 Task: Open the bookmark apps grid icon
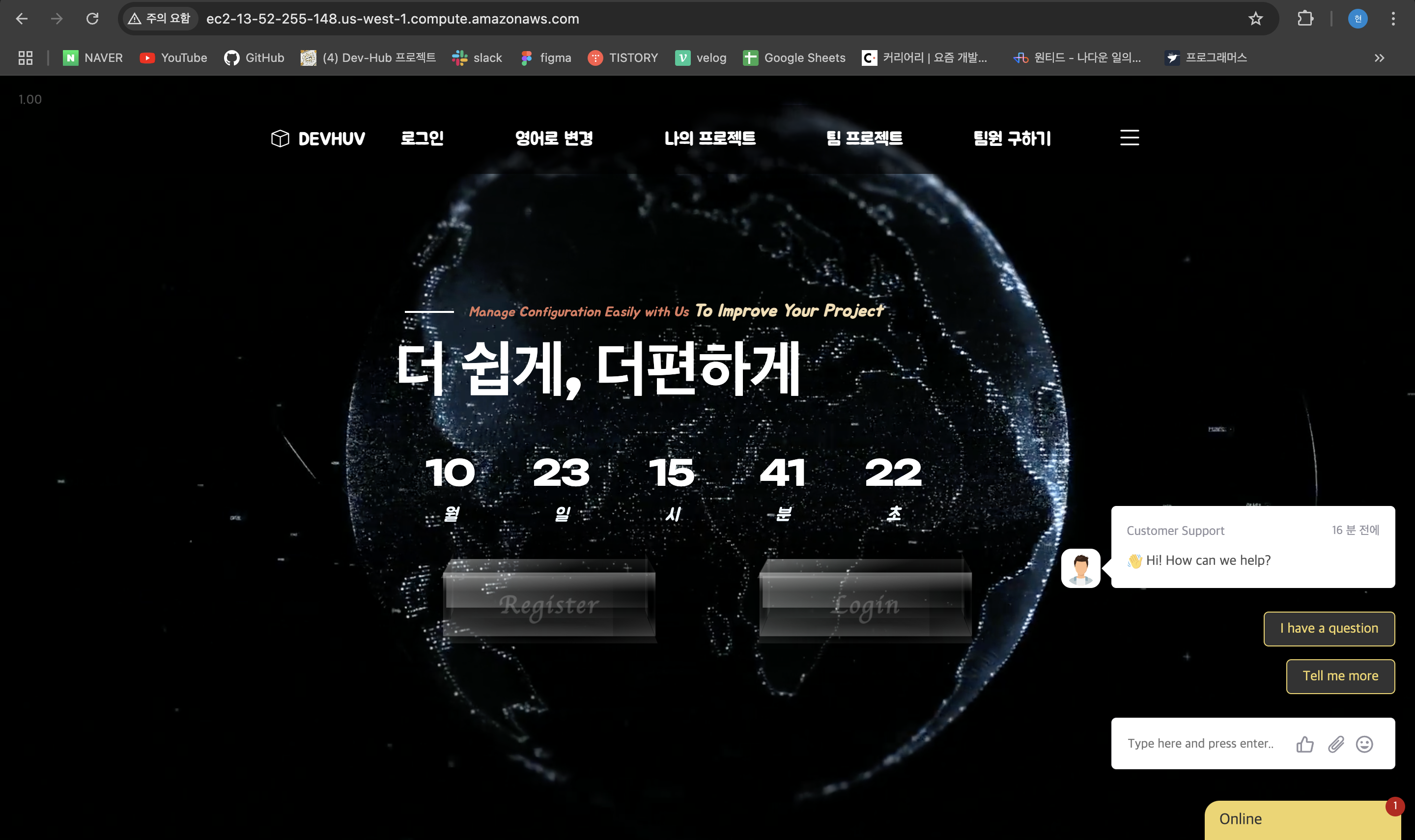click(x=26, y=58)
